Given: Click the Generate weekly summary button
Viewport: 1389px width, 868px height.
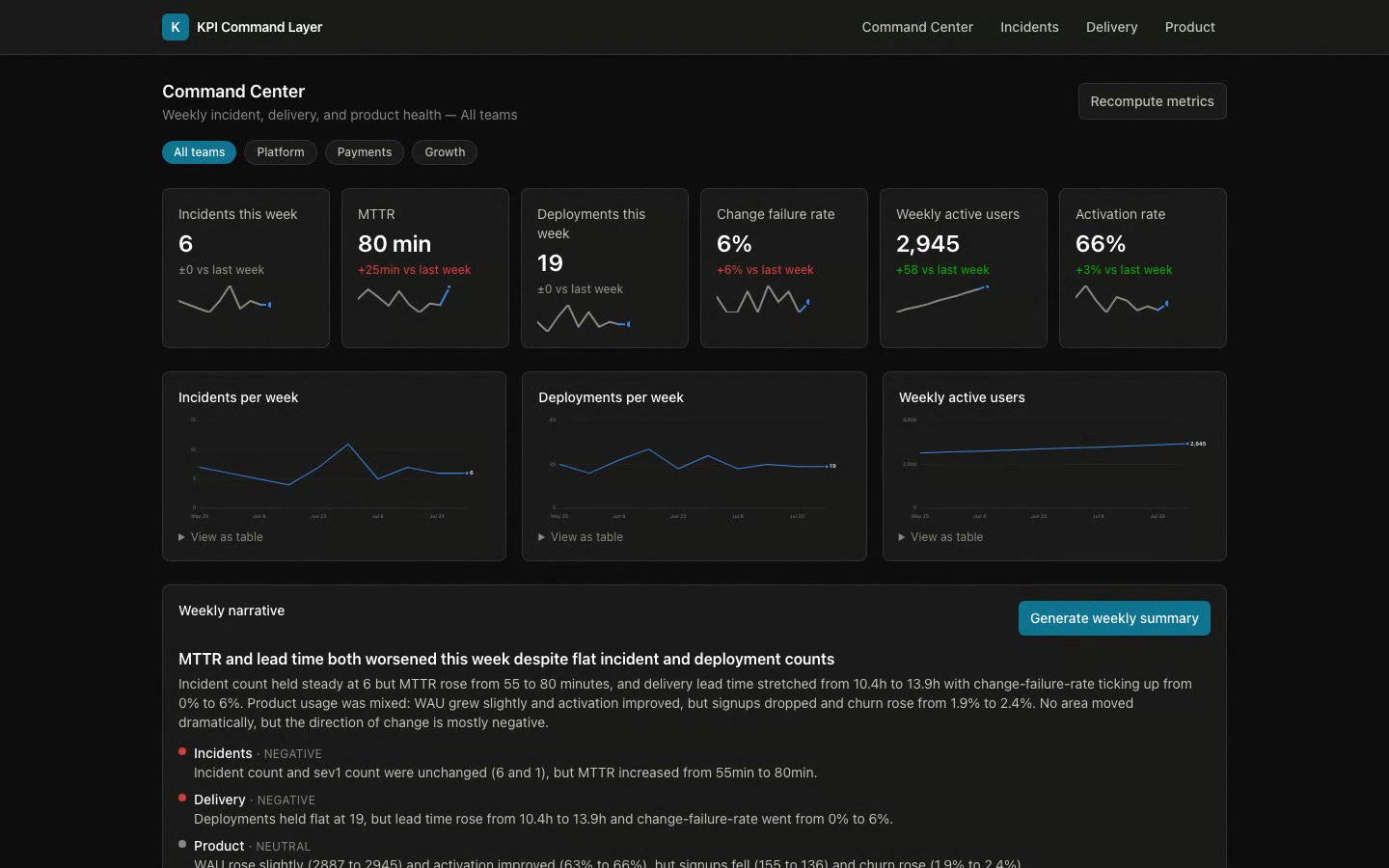Looking at the screenshot, I should [x=1114, y=618].
